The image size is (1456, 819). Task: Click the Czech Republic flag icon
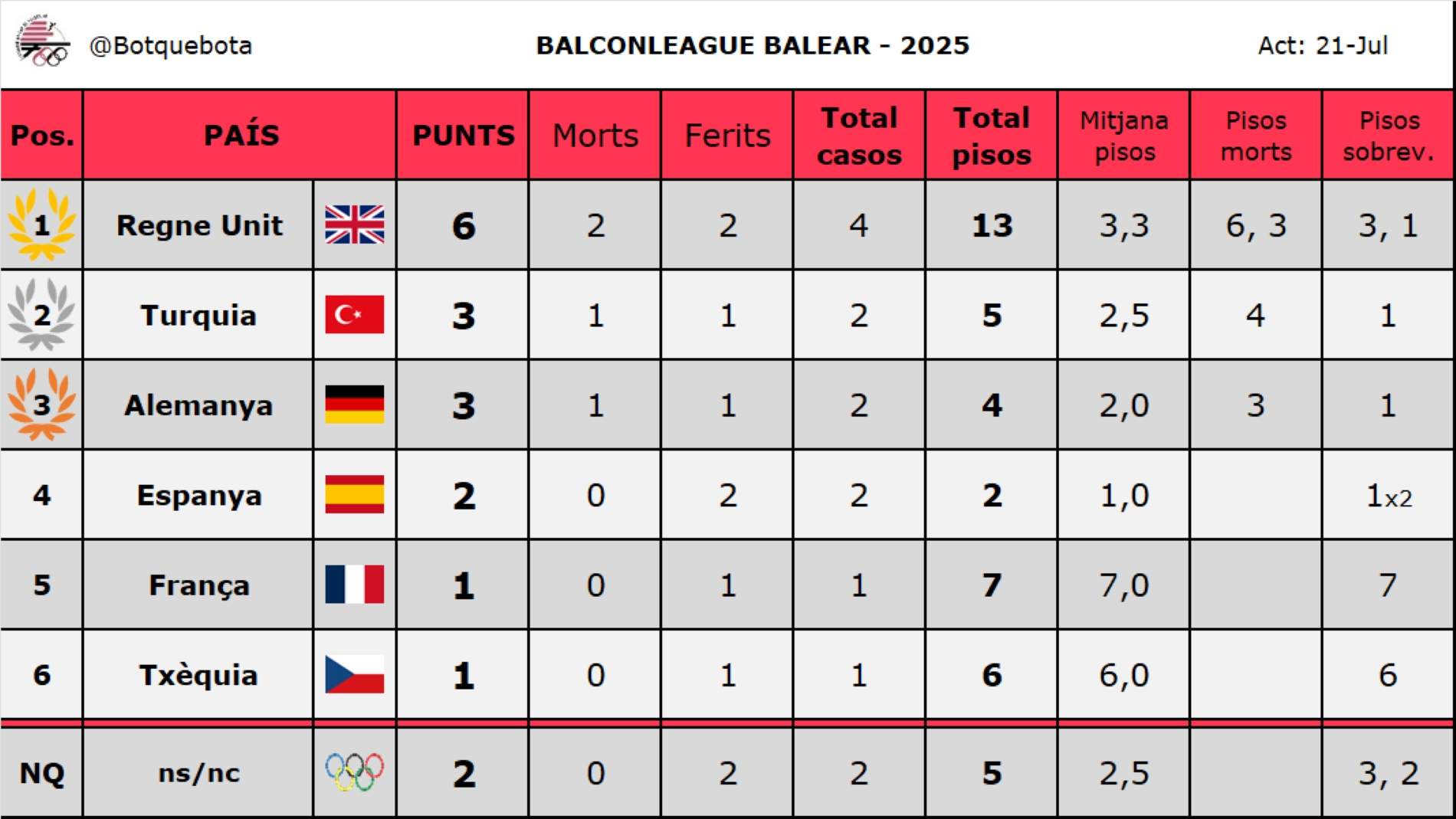(x=354, y=674)
